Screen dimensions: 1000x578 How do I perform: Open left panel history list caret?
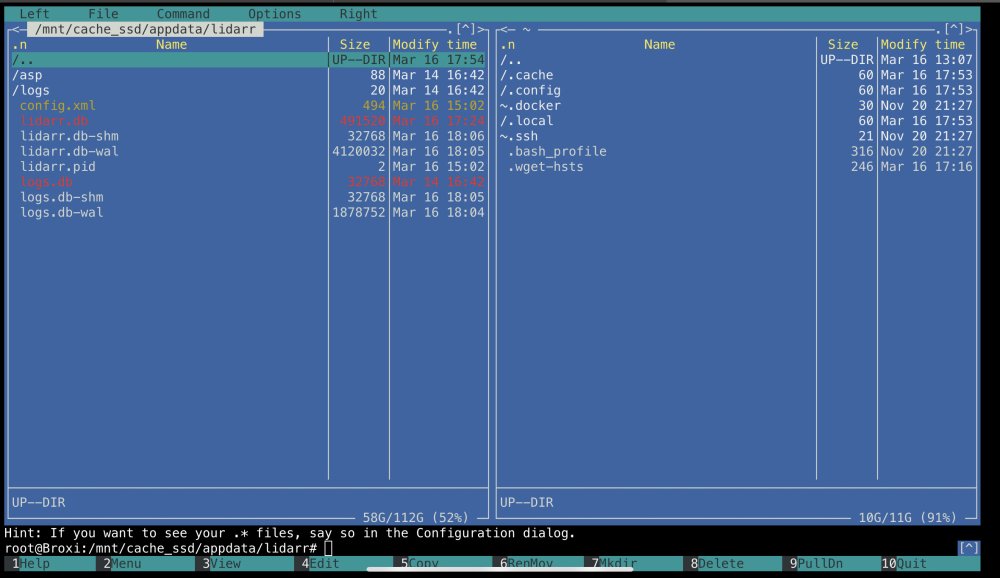coord(466,29)
